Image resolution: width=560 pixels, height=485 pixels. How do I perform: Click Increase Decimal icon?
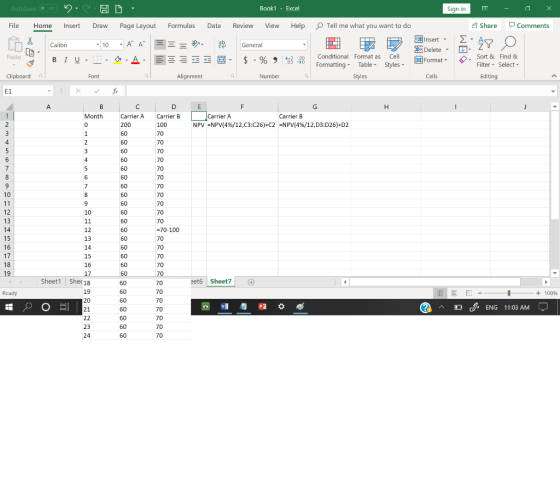(x=289, y=60)
